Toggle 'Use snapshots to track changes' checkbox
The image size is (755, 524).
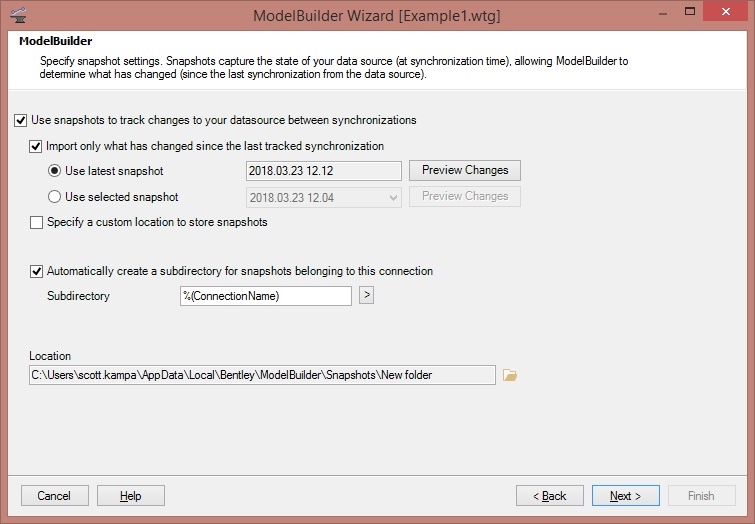coord(20,120)
